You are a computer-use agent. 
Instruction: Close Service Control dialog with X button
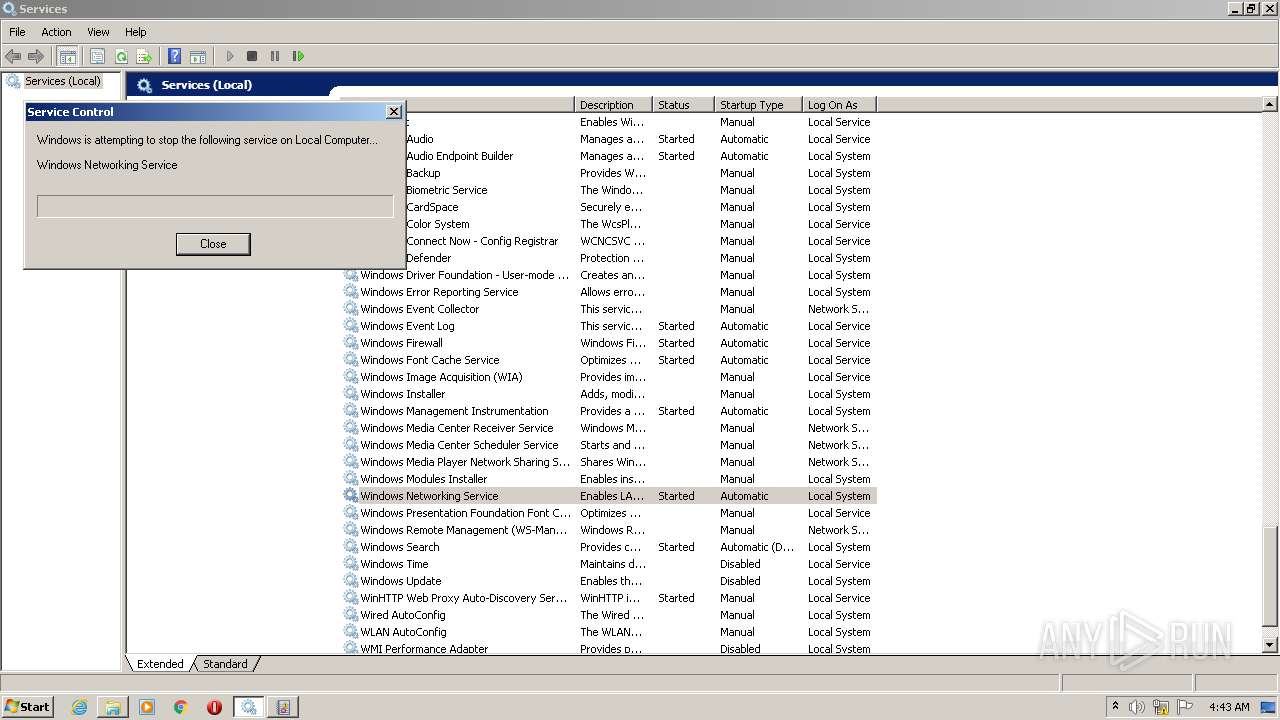click(x=394, y=112)
